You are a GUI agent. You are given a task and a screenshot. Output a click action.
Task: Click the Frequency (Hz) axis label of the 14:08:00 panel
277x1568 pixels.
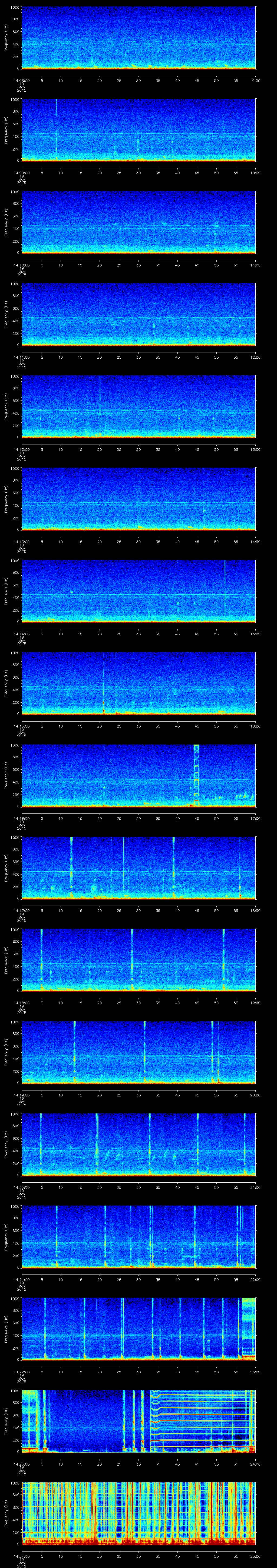tap(6, 38)
